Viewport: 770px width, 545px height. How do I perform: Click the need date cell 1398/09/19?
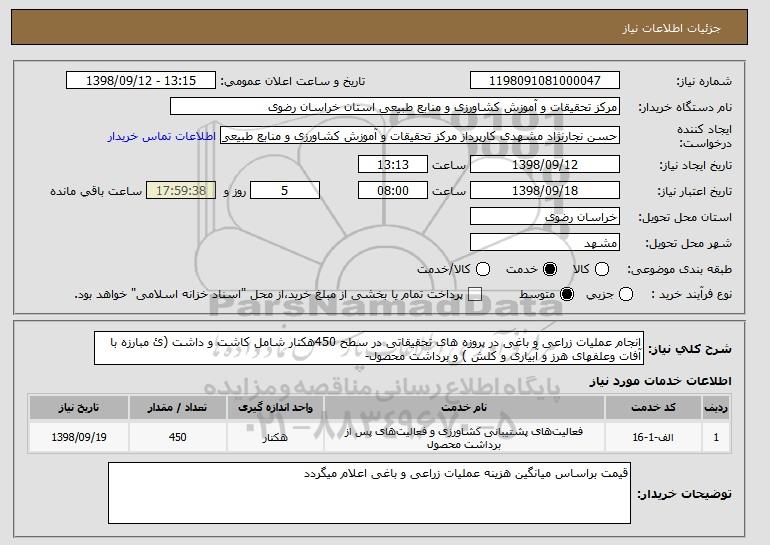click(x=79, y=437)
